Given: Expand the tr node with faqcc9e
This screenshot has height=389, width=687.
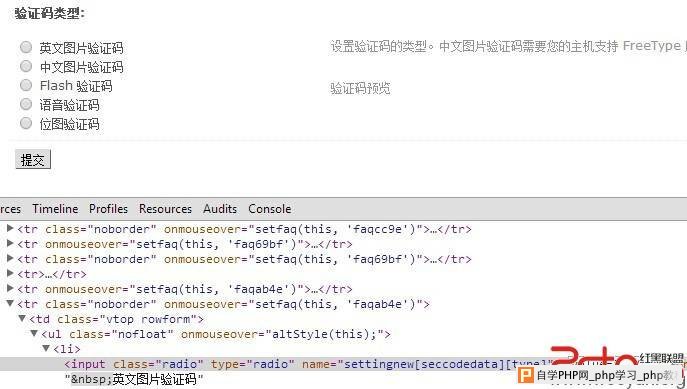Looking at the screenshot, I should click(x=10, y=228).
